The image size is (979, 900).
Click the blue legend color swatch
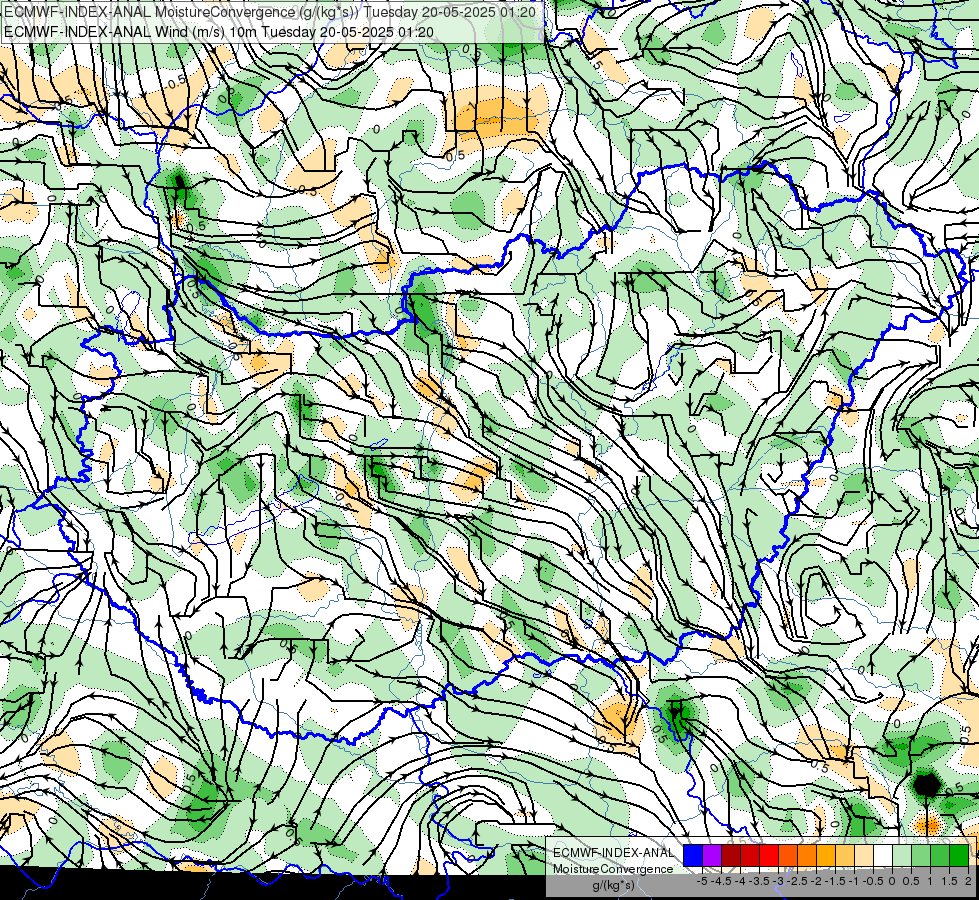(x=693, y=856)
